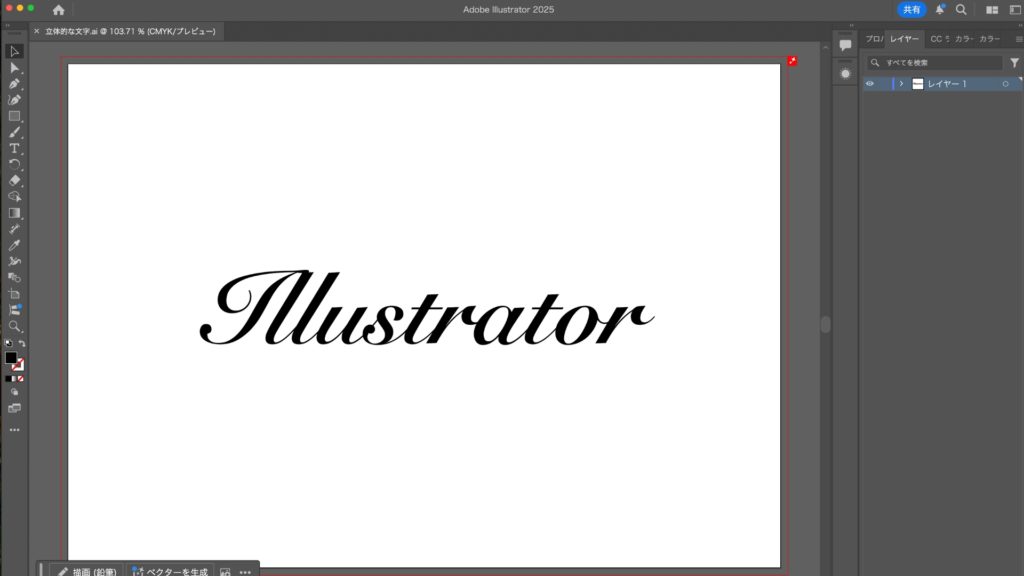Select the Pen tool
Screen dimensions: 1024x576
(x=14, y=84)
